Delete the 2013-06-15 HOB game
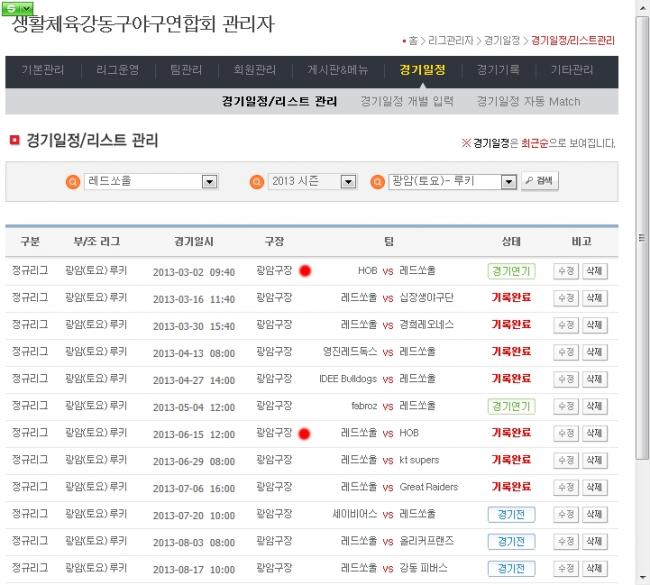Screen dimensions: 650x585 pyautogui.click(x=594, y=433)
